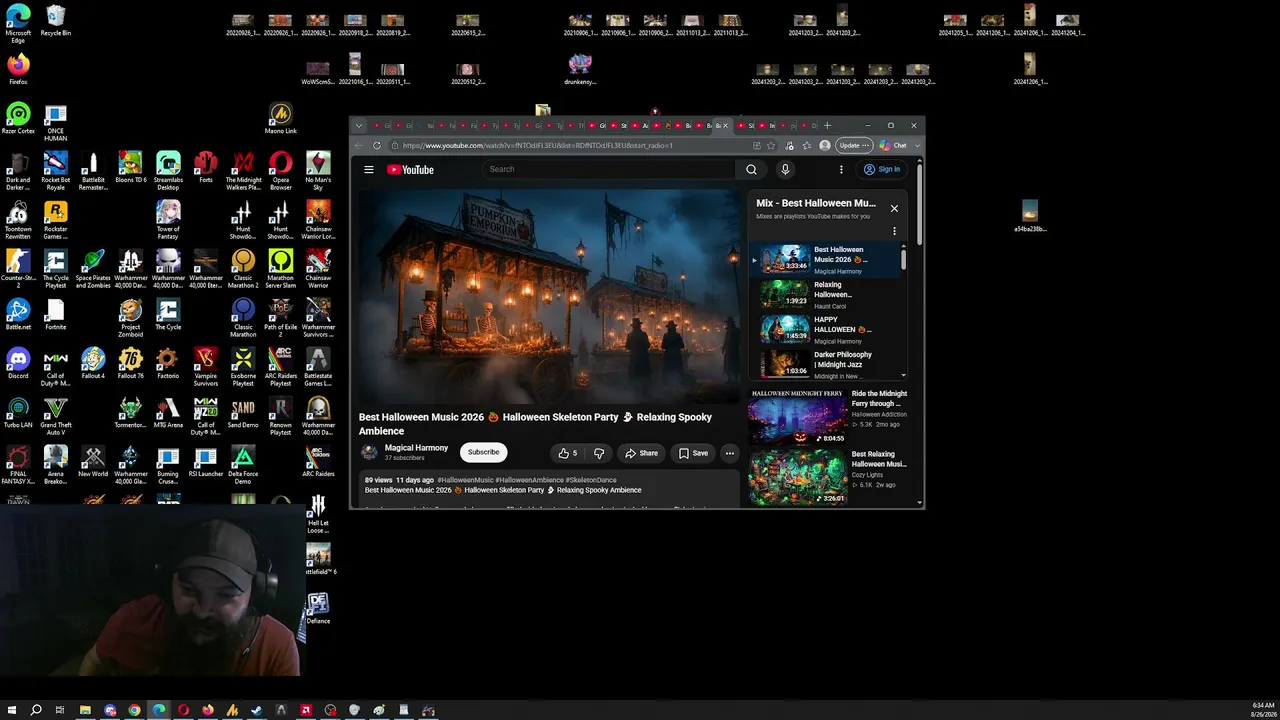
Task: Save the video to a playlist
Action: click(693, 453)
